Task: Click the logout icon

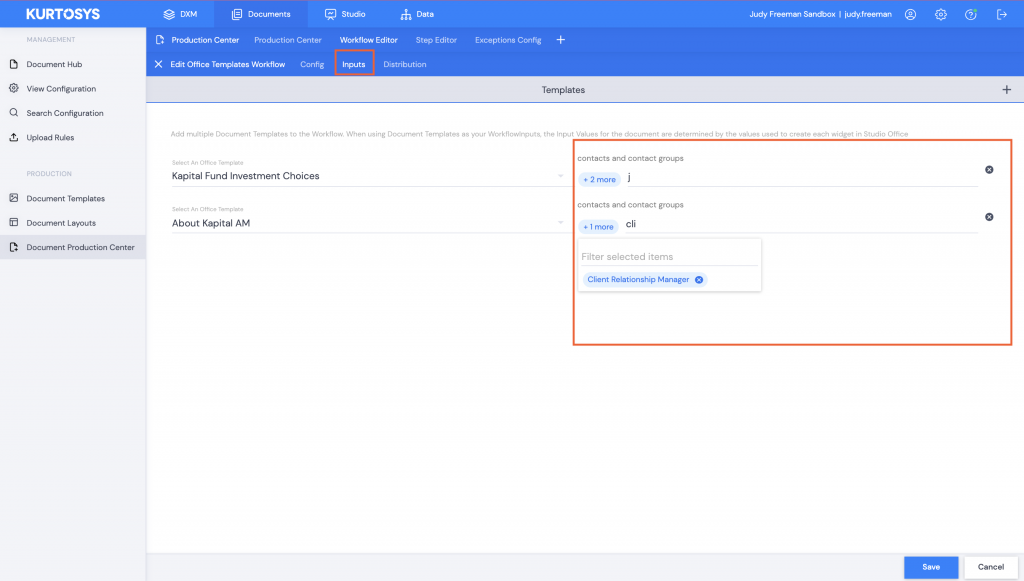Action: tap(1002, 14)
